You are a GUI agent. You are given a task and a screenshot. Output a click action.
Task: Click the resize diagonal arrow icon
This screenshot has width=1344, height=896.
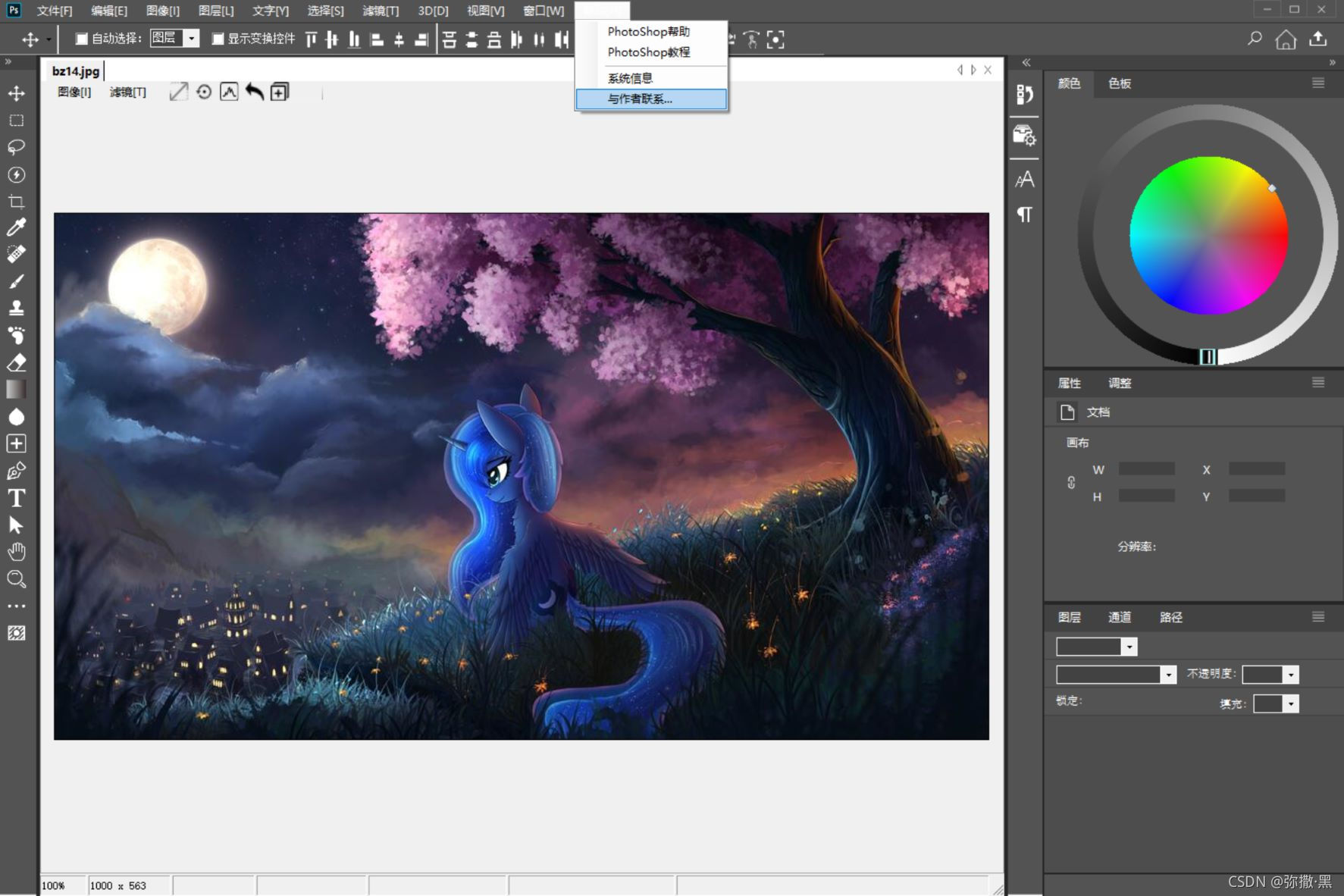click(178, 92)
